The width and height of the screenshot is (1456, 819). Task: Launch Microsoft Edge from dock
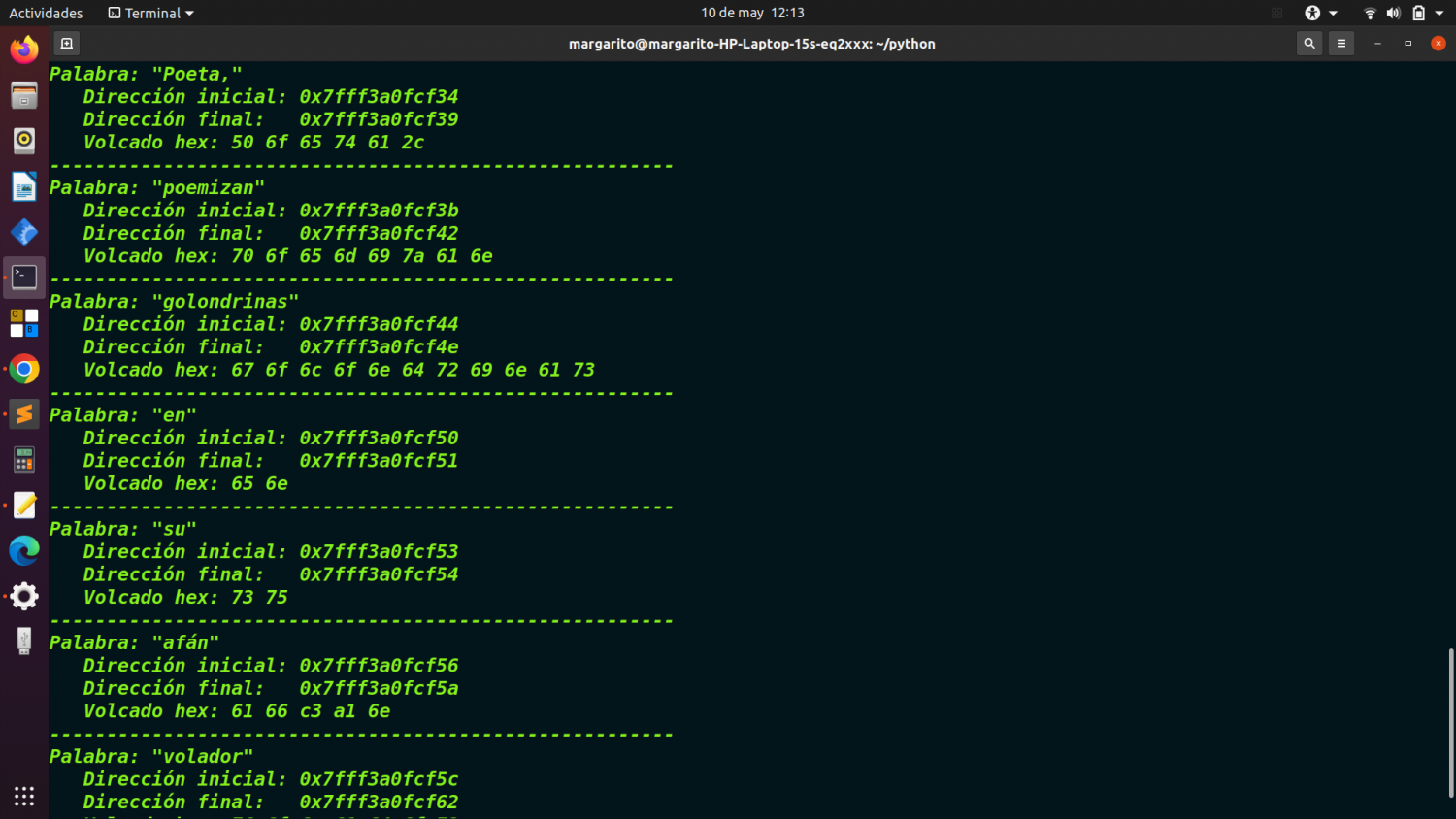coord(24,551)
